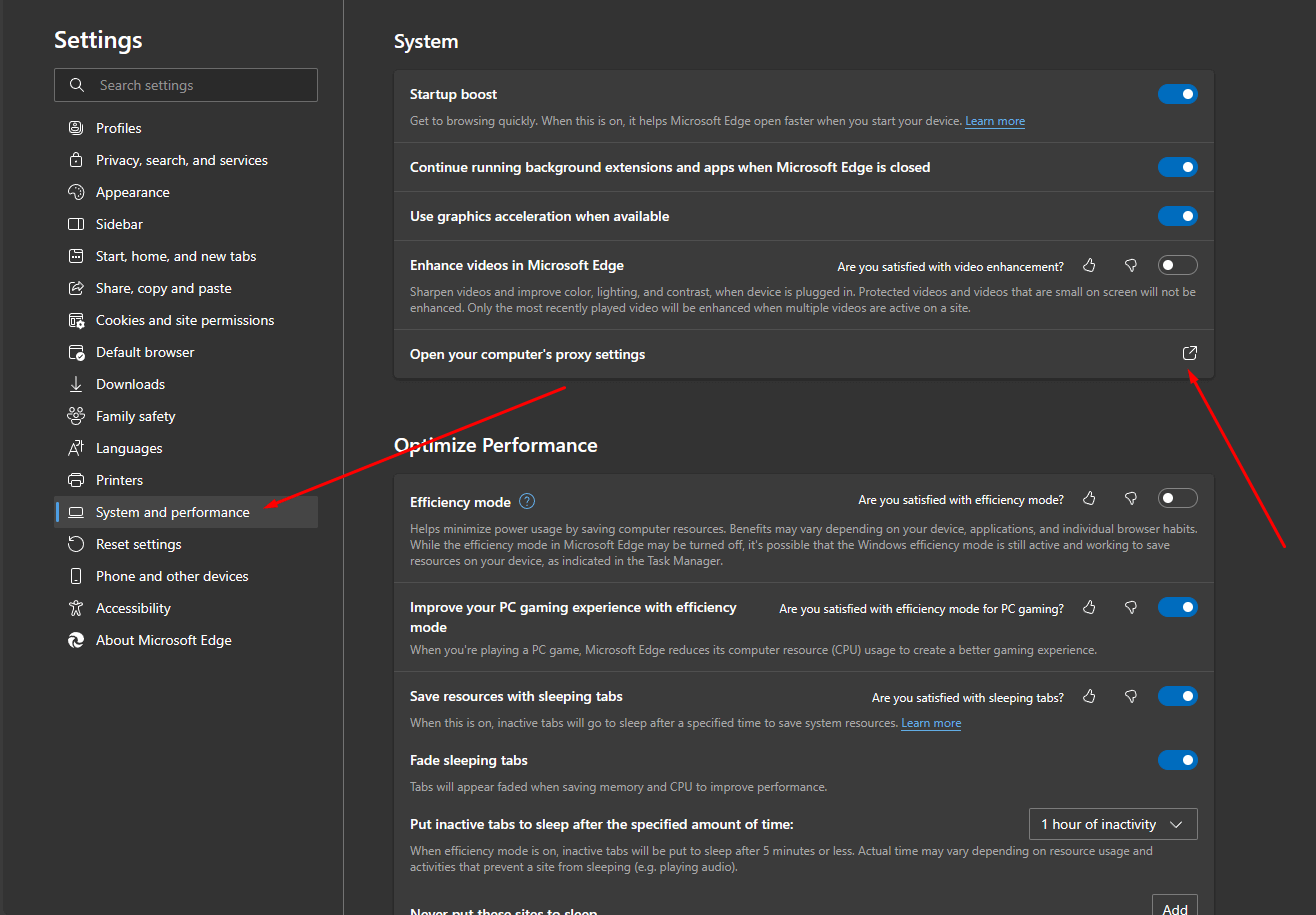Viewport: 1316px width, 915px height.
Task: Give thumbs up for sleeping tabs
Action: [1090, 696]
